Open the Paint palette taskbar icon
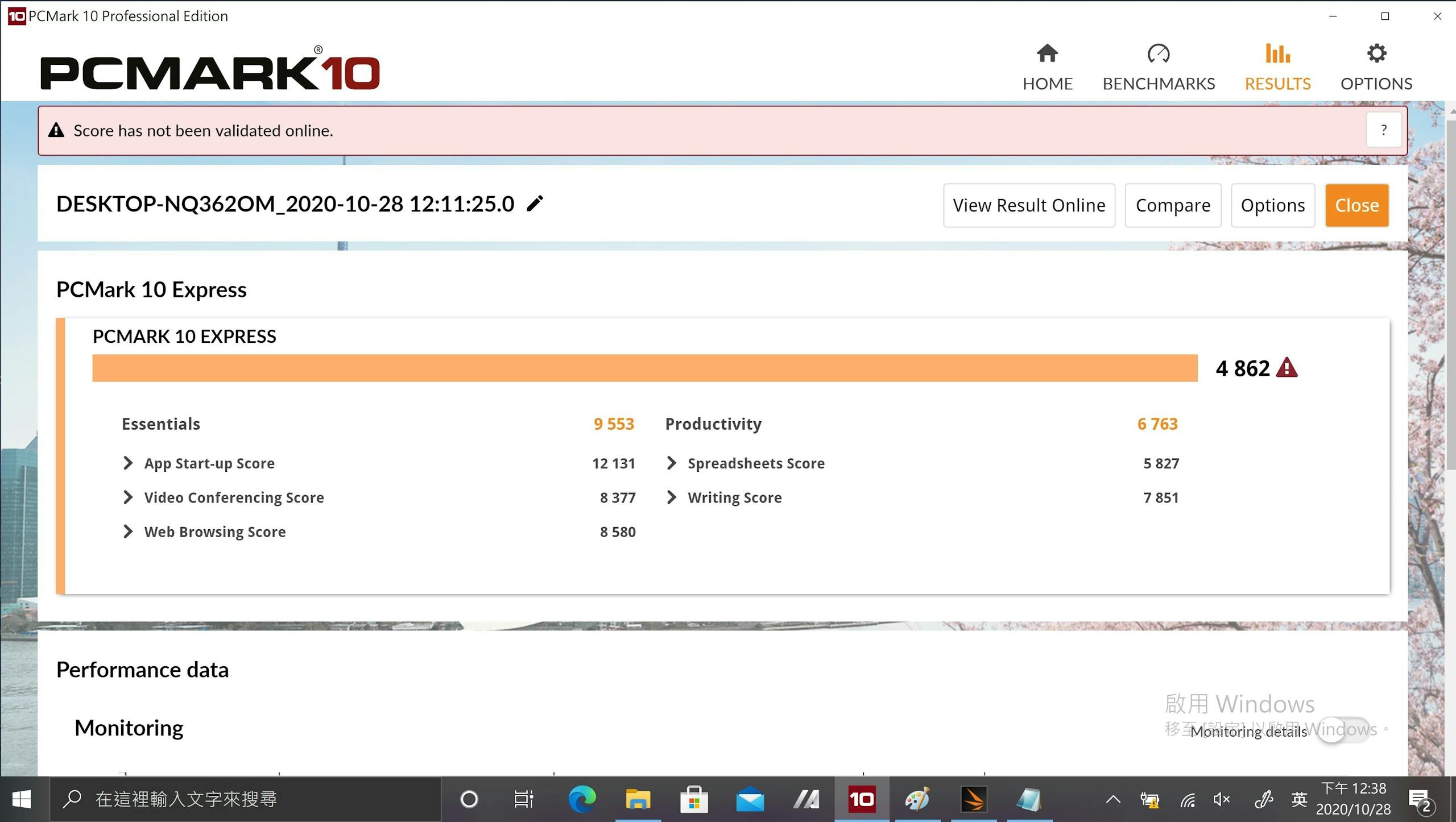Image resolution: width=1456 pixels, height=822 pixels. [x=917, y=799]
